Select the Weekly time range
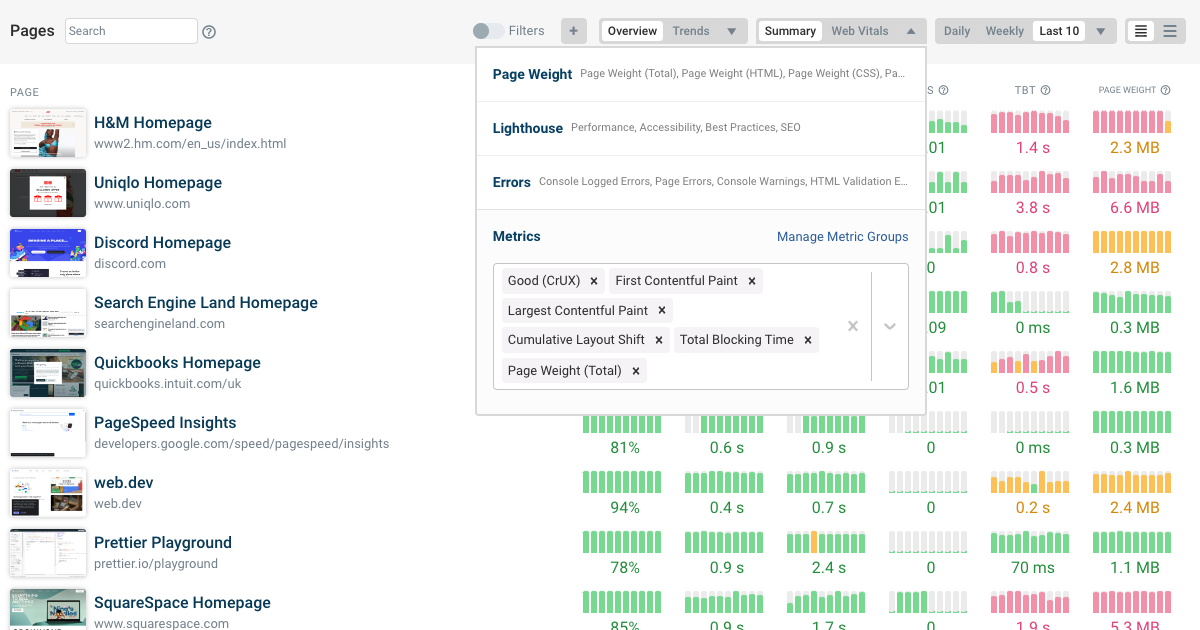The image size is (1200, 630). (1004, 31)
